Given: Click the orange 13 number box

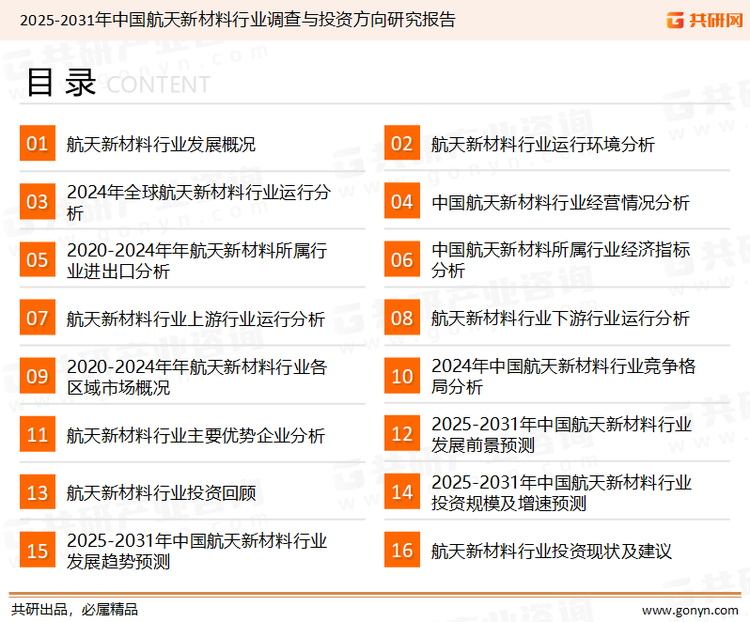Looking at the screenshot, I should (x=37, y=492).
